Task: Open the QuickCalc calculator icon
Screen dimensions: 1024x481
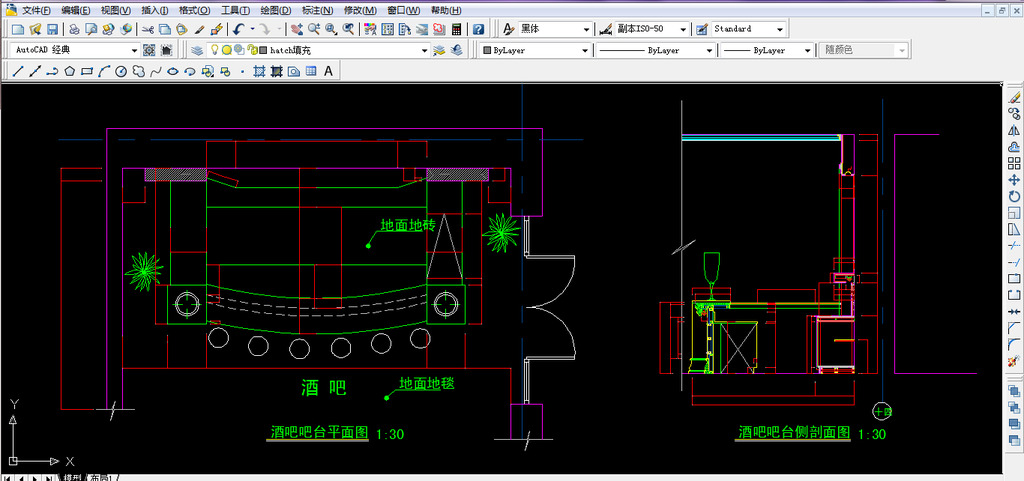Action: (456, 29)
